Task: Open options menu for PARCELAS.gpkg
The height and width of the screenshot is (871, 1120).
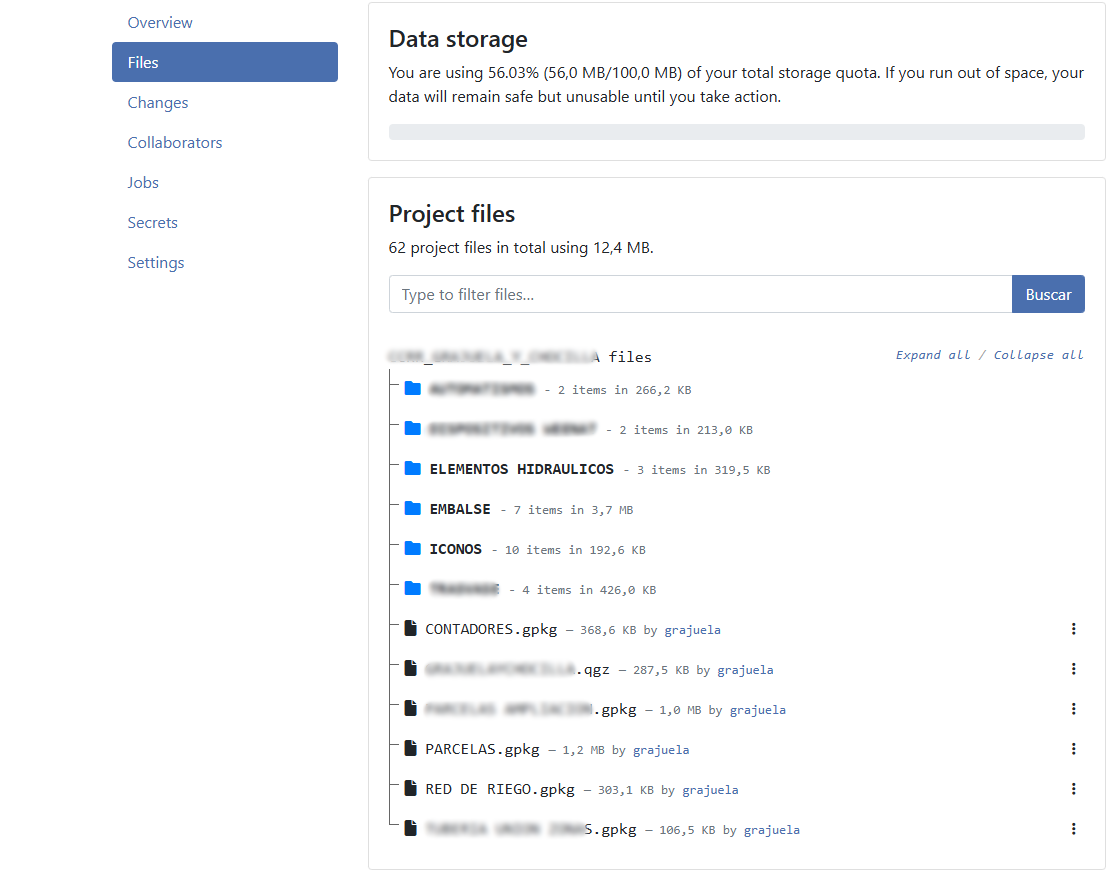Action: [1073, 749]
